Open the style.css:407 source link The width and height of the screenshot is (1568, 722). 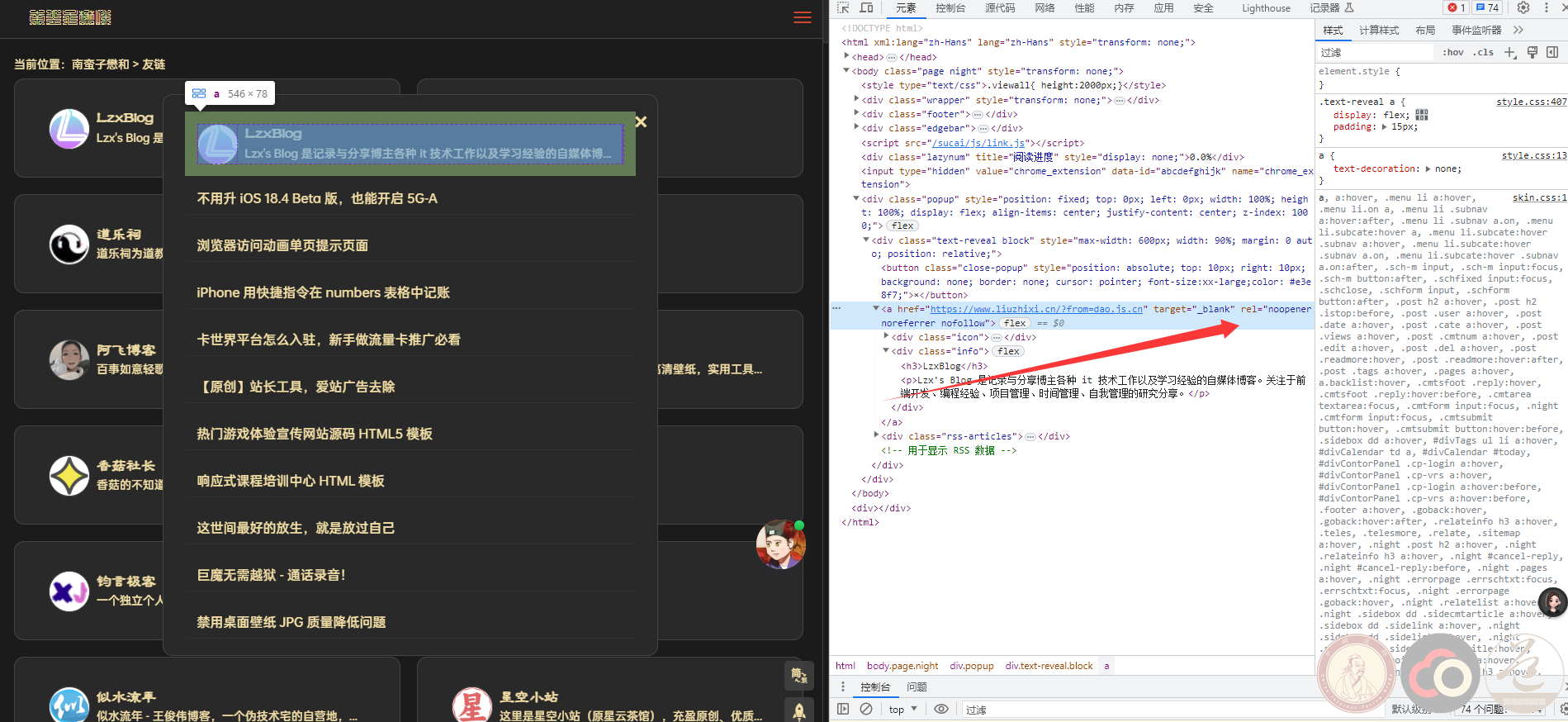pos(1531,102)
